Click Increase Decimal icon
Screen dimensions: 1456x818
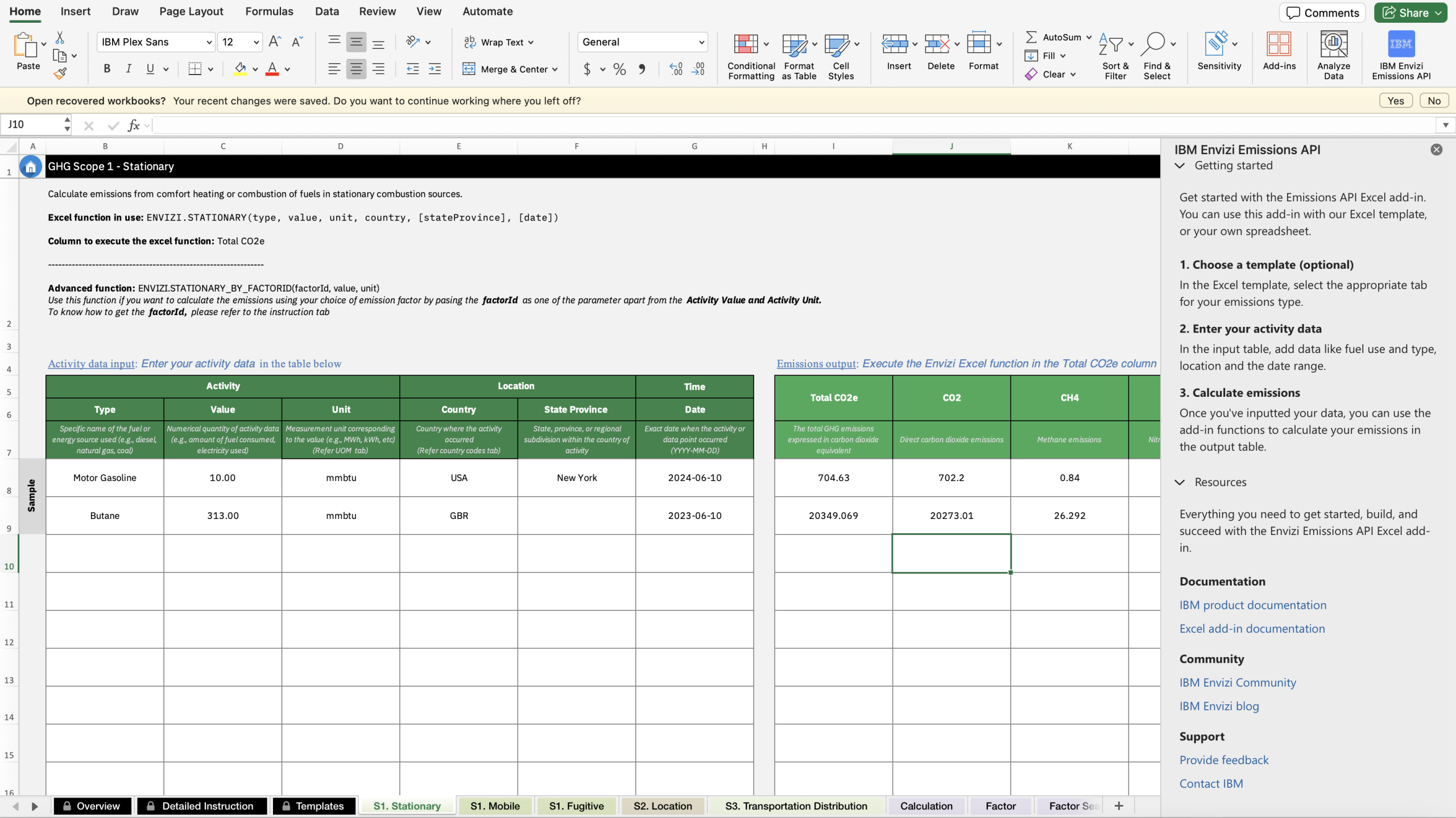pyautogui.click(x=676, y=69)
